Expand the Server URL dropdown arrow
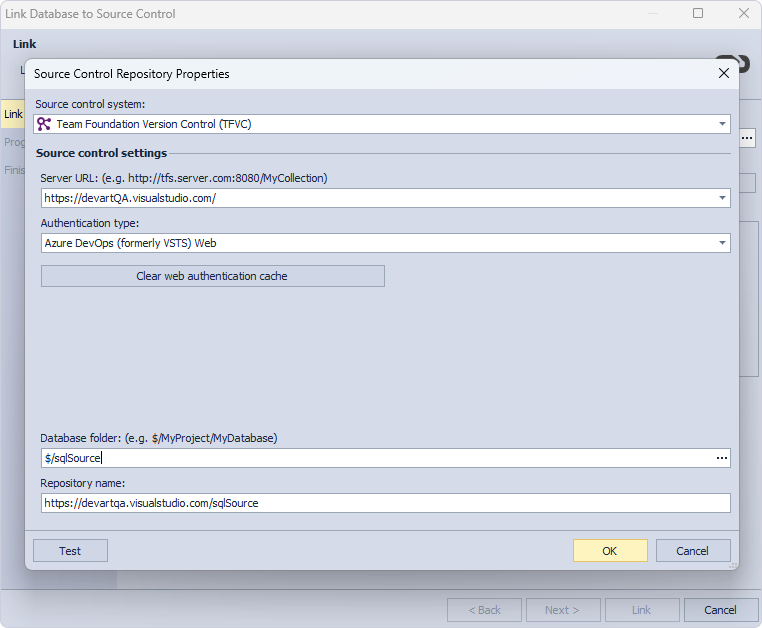The width and height of the screenshot is (762, 628). [722, 198]
